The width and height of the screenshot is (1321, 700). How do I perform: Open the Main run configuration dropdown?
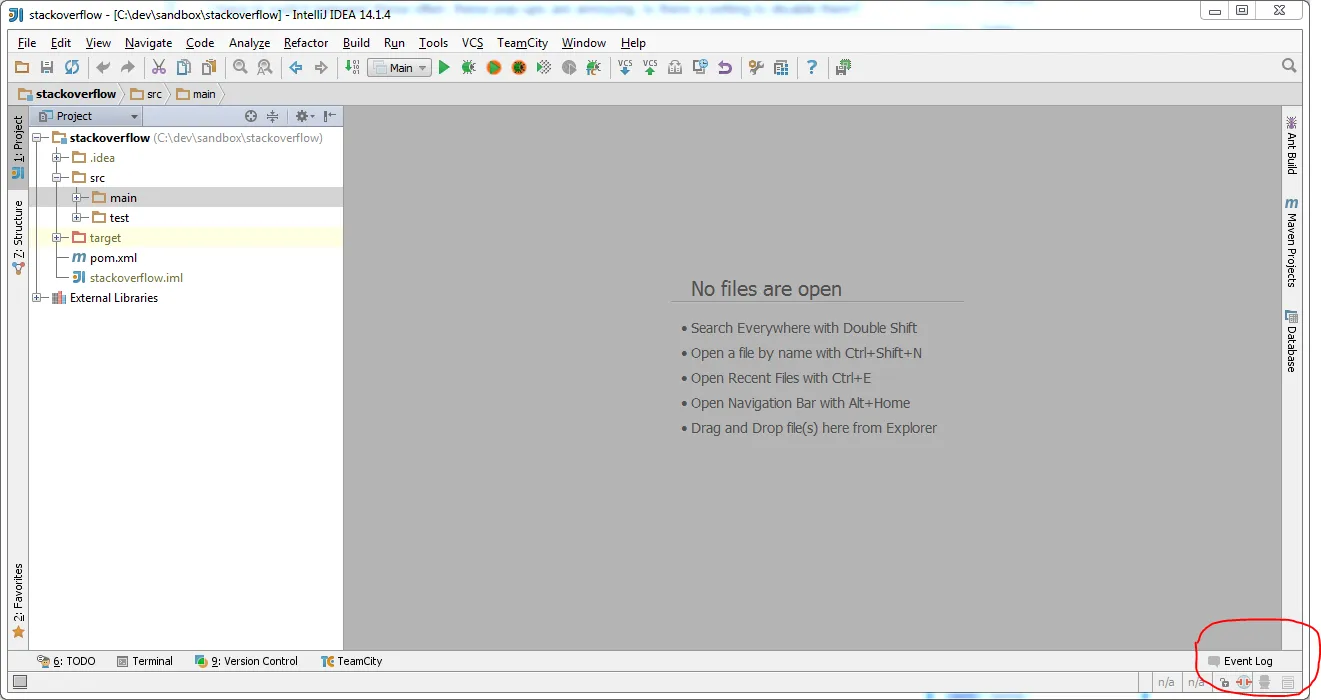tap(399, 68)
